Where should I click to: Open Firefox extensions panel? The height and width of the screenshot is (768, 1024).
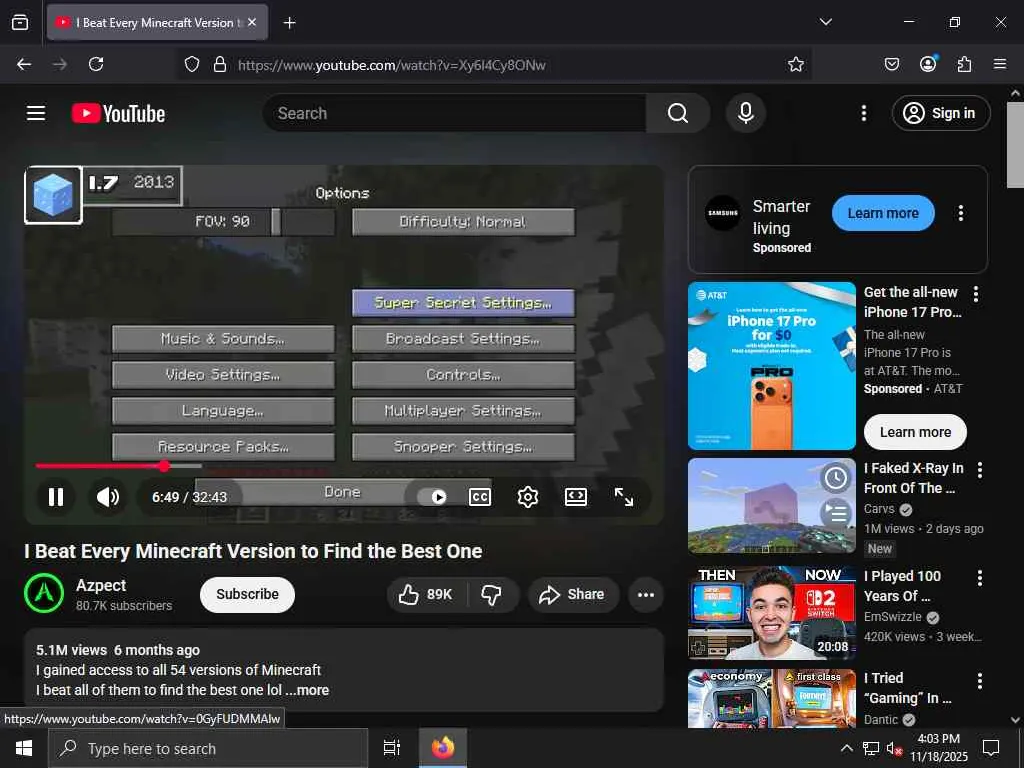tap(964, 64)
